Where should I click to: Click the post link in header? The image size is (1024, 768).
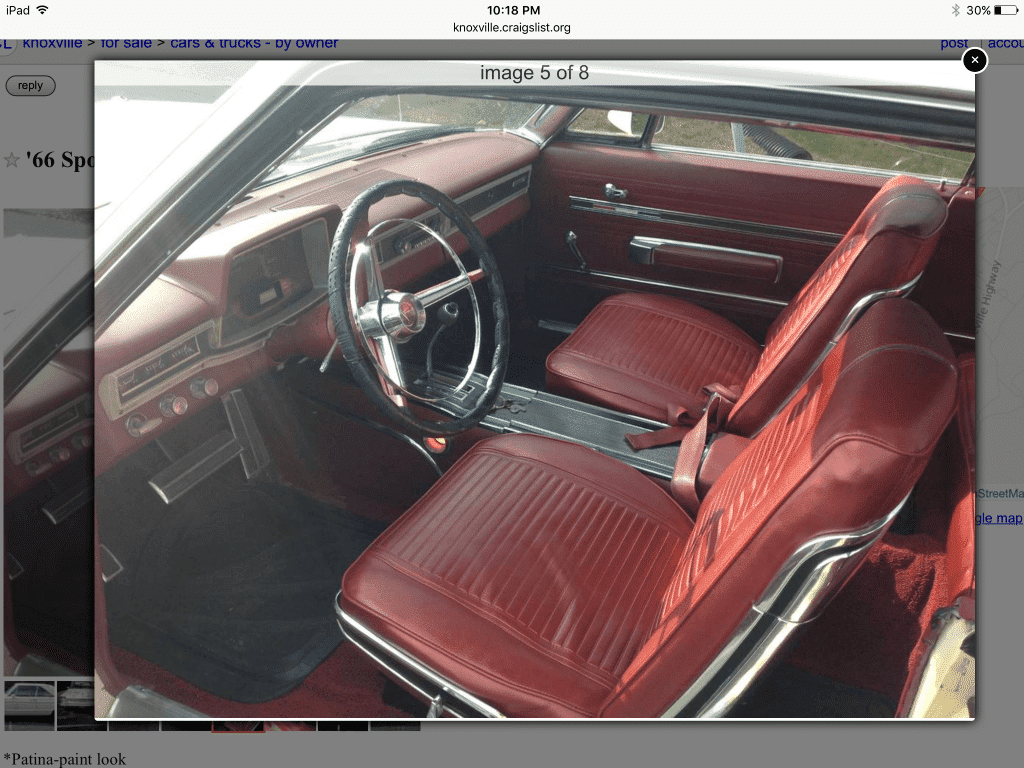954,43
